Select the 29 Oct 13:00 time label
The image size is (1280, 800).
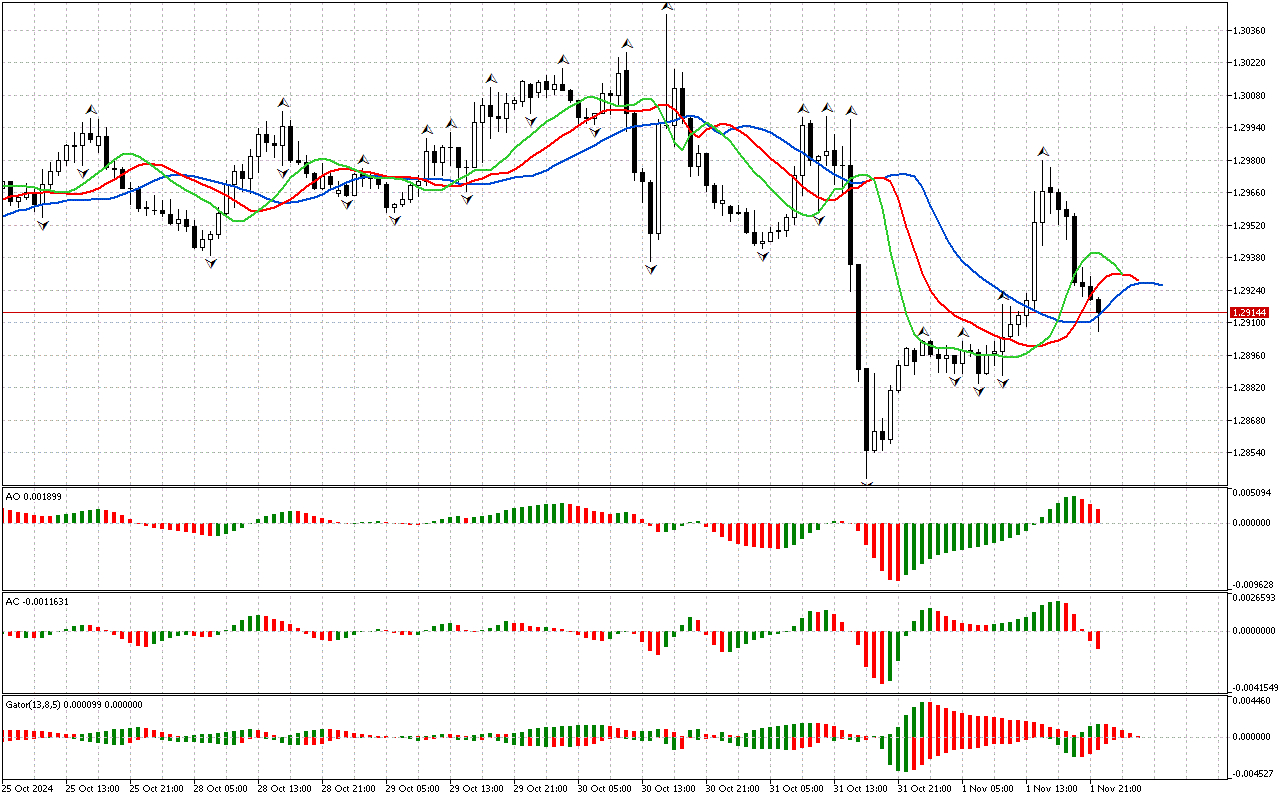point(476,788)
